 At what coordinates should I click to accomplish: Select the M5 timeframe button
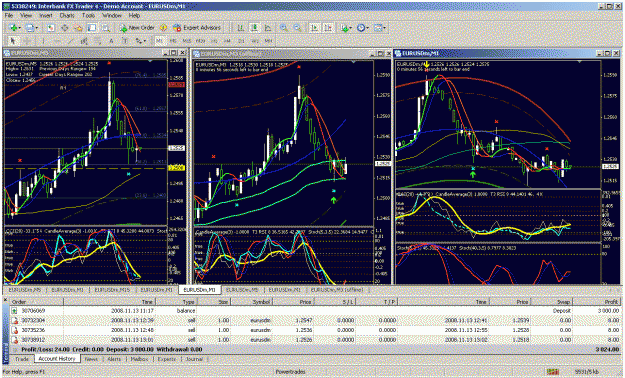click(173, 41)
